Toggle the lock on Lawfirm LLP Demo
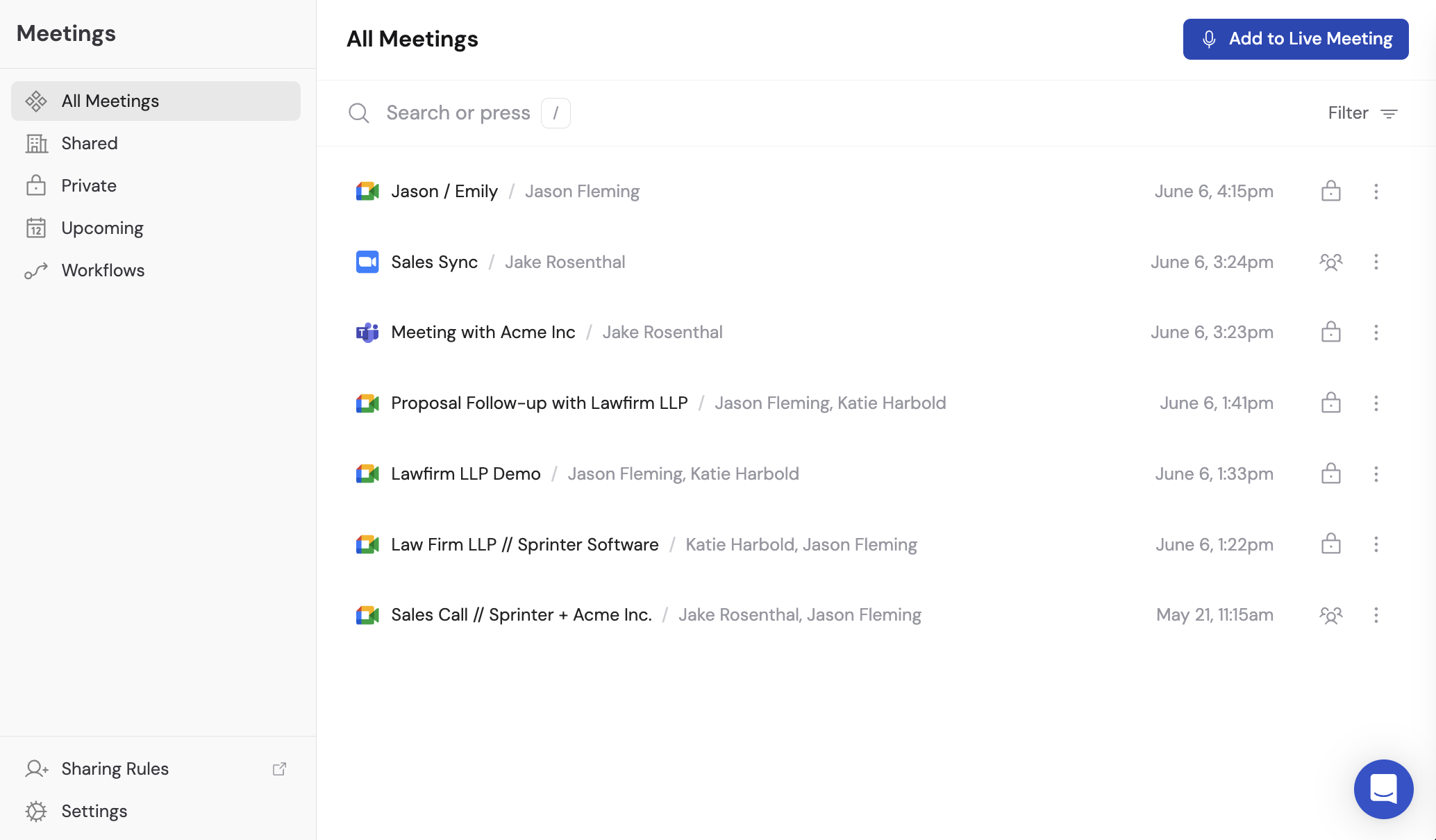This screenshot has height=840, width=1436. [x=1331, y=473]
